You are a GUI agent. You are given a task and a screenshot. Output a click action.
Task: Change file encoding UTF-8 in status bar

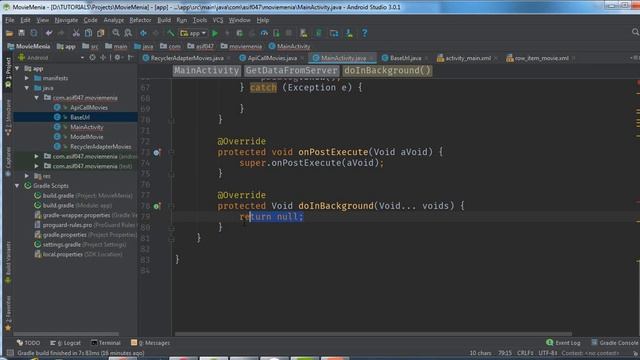click(x=548, y=353)
